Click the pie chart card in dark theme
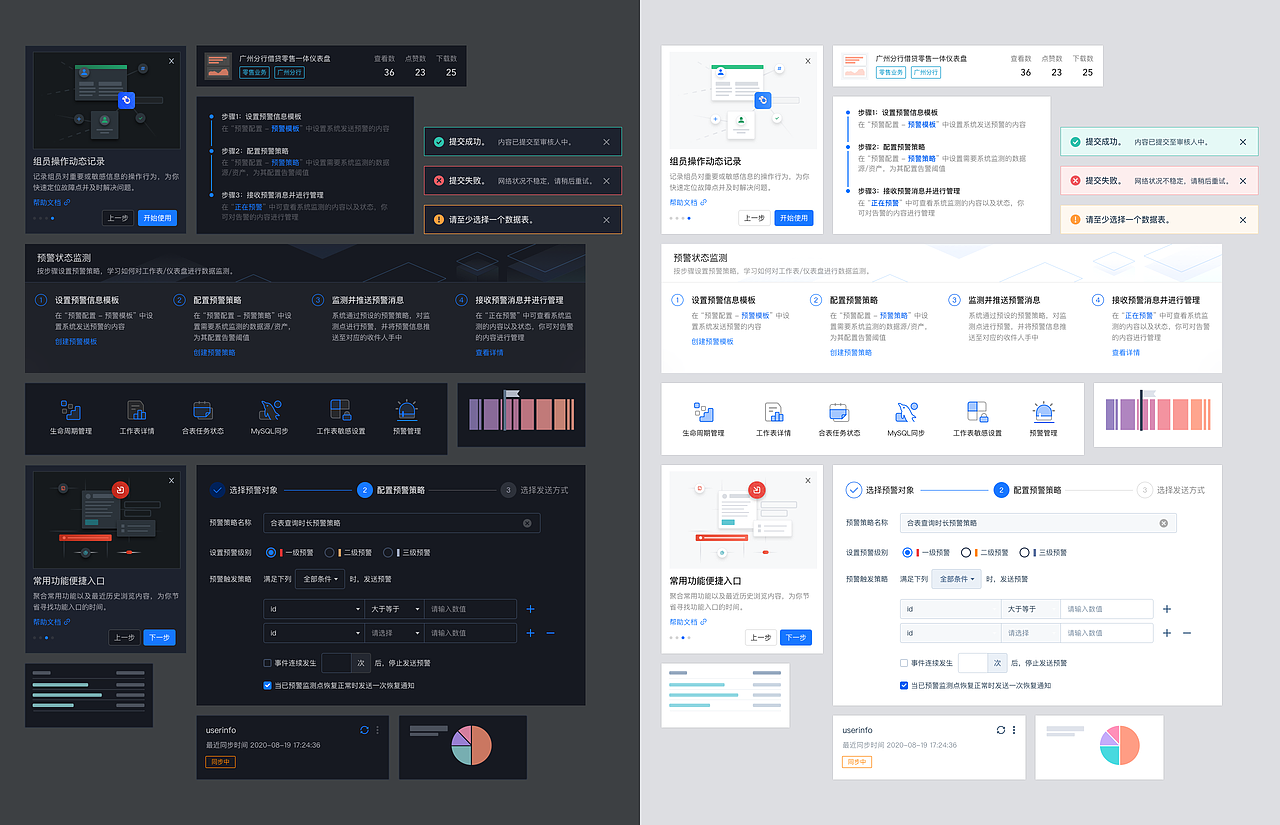Image resolution: width=1280 pixels, height=825 pixels. 463,747
